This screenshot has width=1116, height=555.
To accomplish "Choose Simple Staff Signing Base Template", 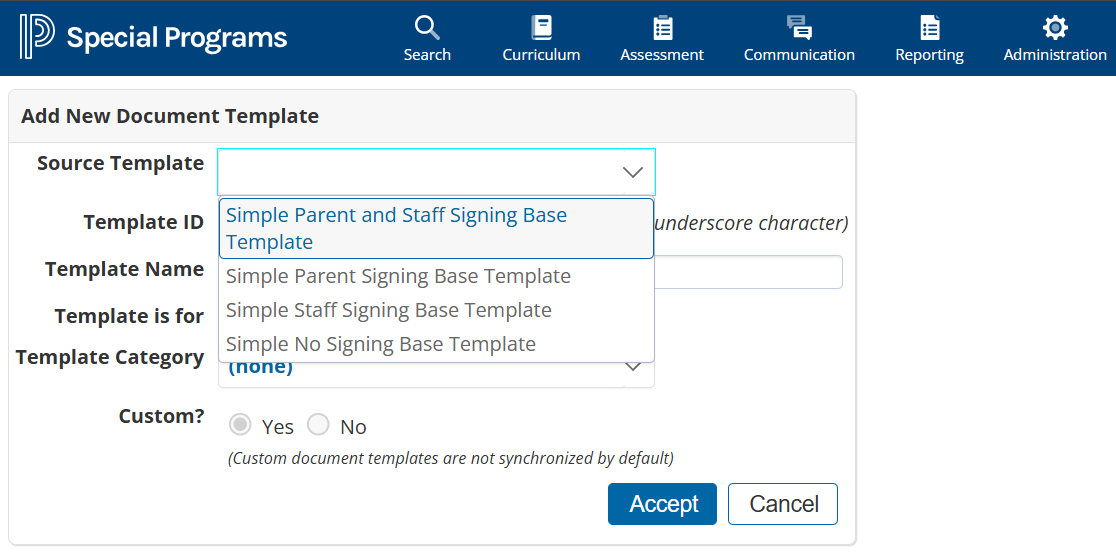I will [388, 310].
